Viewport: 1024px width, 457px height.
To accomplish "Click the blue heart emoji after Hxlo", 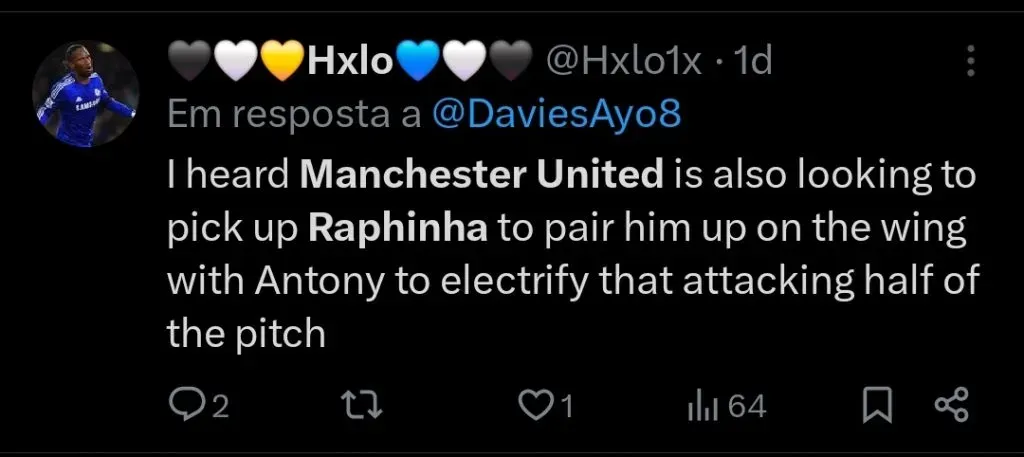I will click(417, 64).
